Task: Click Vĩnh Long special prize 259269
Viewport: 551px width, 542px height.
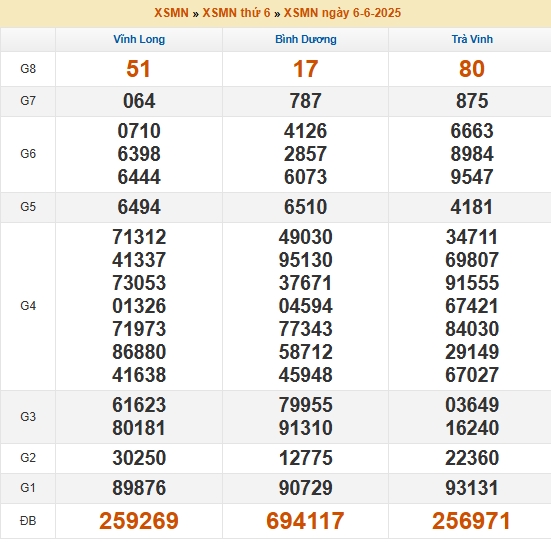Action: pos(139,521)
